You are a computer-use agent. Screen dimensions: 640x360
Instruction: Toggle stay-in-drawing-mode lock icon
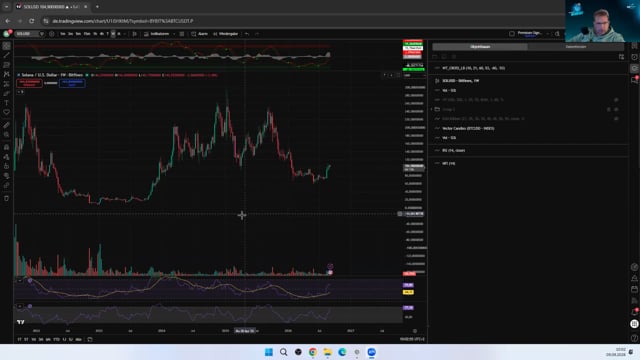click(7, 157)
